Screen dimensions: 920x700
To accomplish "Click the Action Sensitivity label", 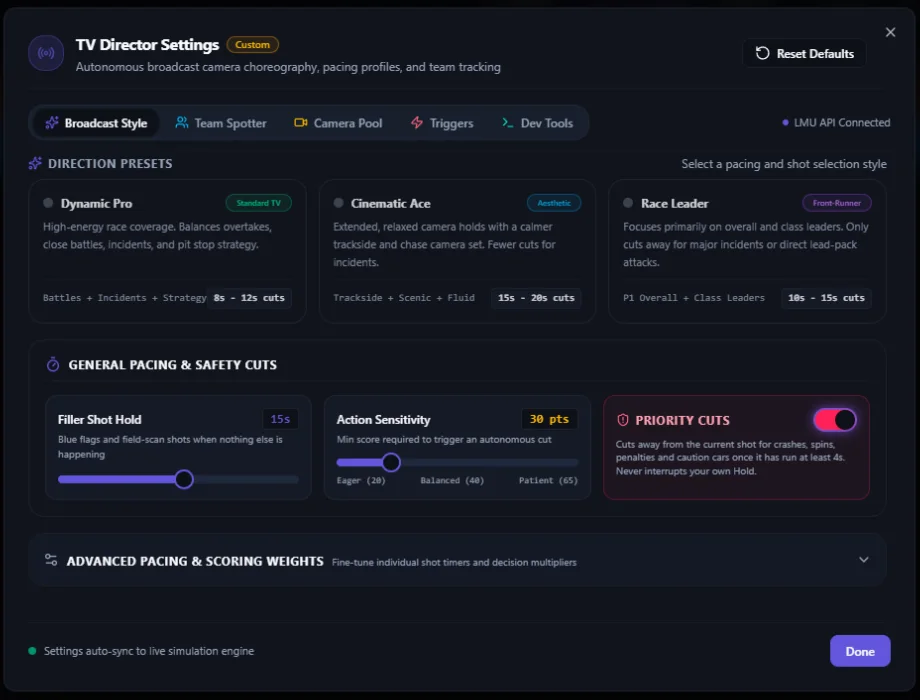I will (383, 419).
